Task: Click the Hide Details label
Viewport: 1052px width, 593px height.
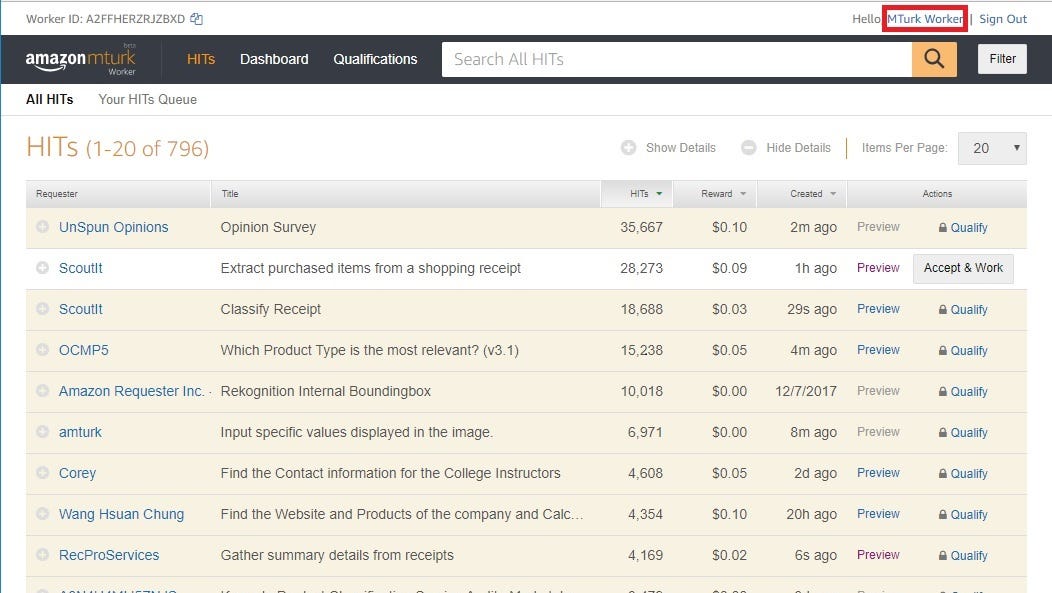Action: point(798,148)
